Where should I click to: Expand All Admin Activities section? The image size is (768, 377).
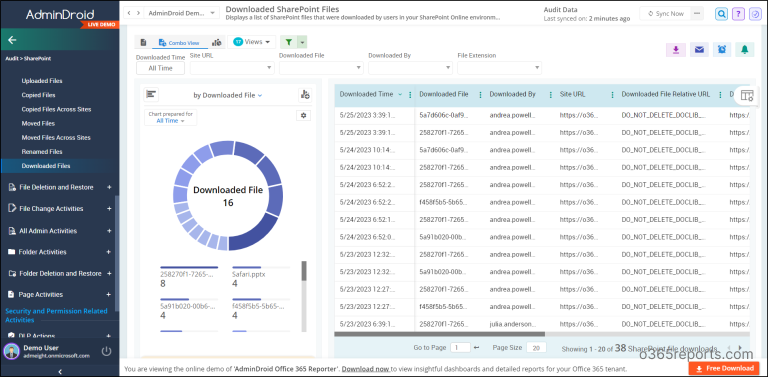click(109, 231)
